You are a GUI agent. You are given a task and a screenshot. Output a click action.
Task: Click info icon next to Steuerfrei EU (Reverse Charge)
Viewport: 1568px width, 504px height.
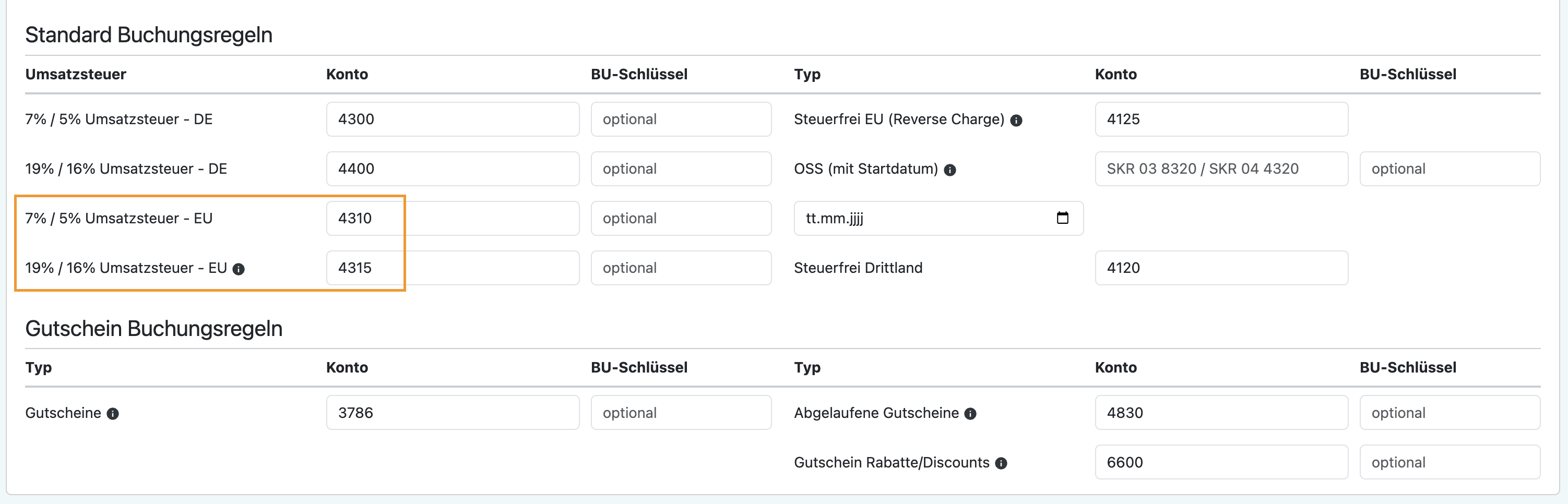pos(1016,121)
